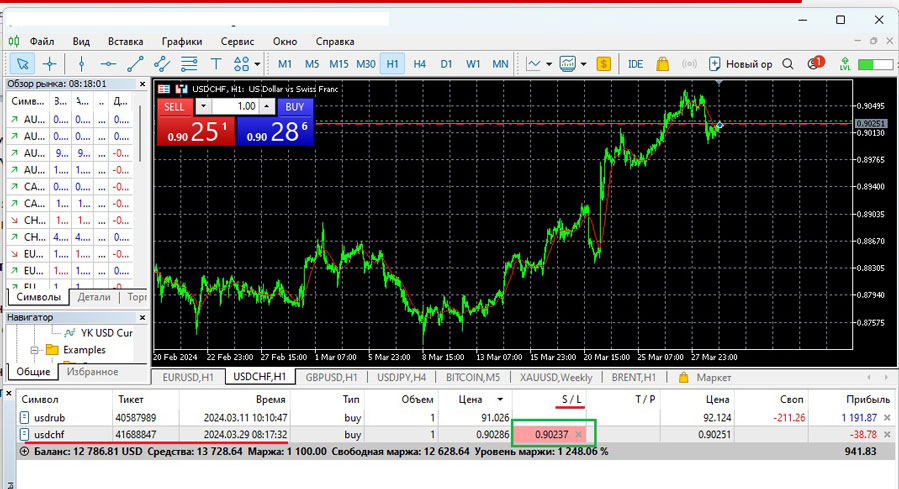
Task: Open the Маркет tab
Action: point(705,377)
